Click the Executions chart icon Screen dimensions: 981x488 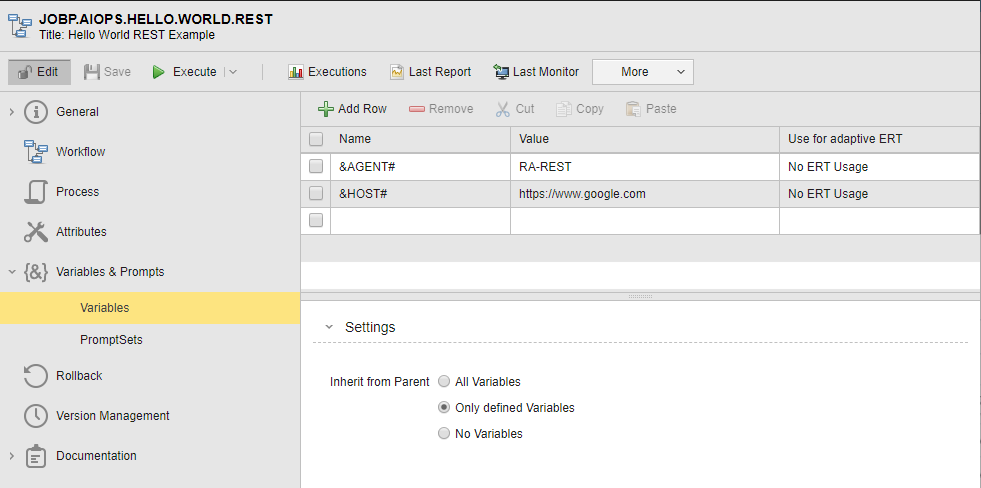tap(295, 72)
